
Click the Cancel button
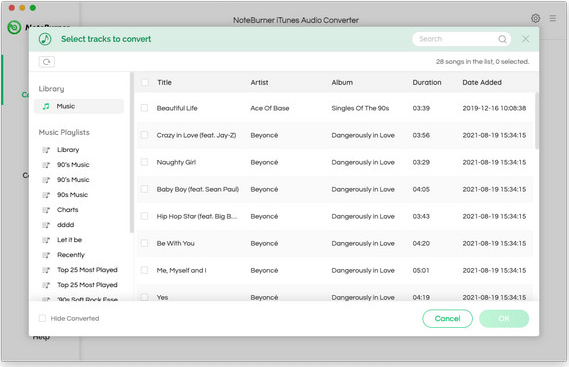click(447, 319)
